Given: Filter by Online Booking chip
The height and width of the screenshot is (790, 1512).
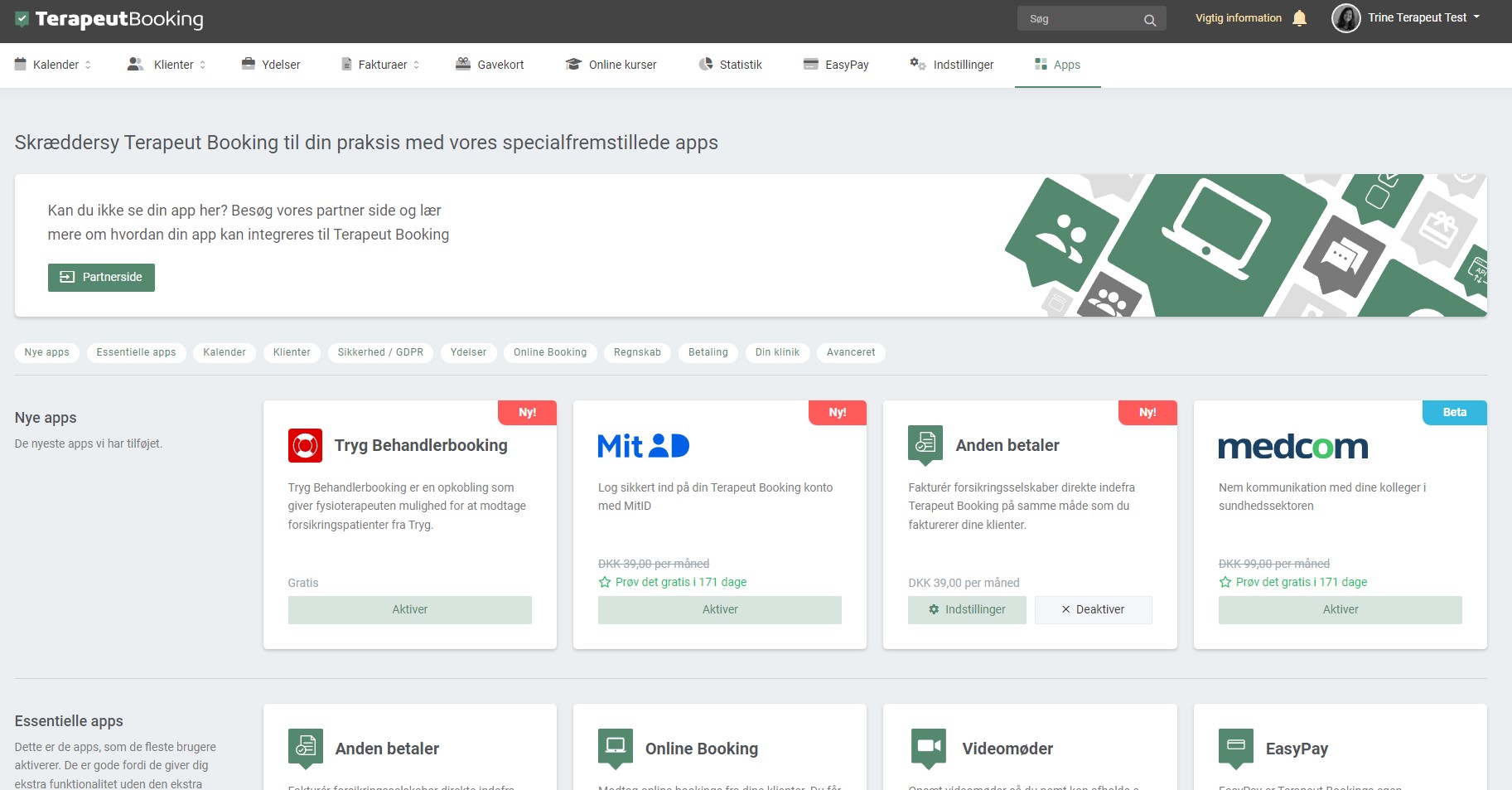Looking at the screenshot, I should tap(550, 352).
